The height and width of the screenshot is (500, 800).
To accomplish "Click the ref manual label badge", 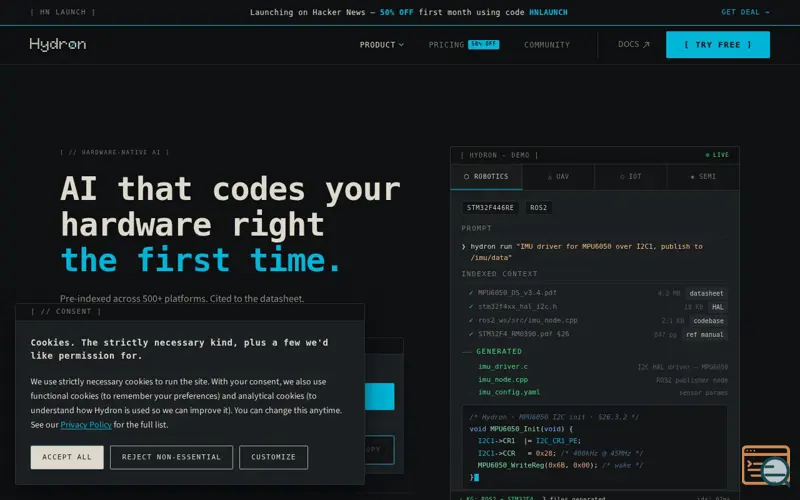I will click(705, 335).
